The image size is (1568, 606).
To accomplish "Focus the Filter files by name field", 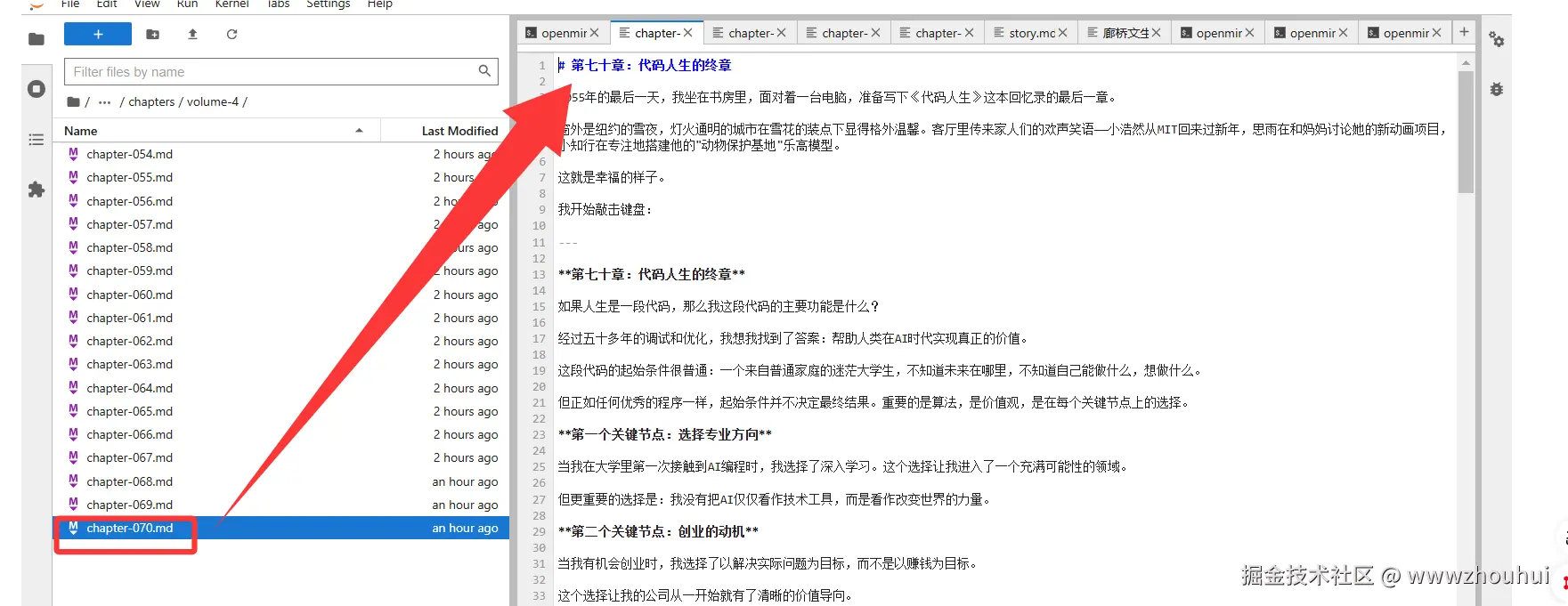I will (281, 71).
